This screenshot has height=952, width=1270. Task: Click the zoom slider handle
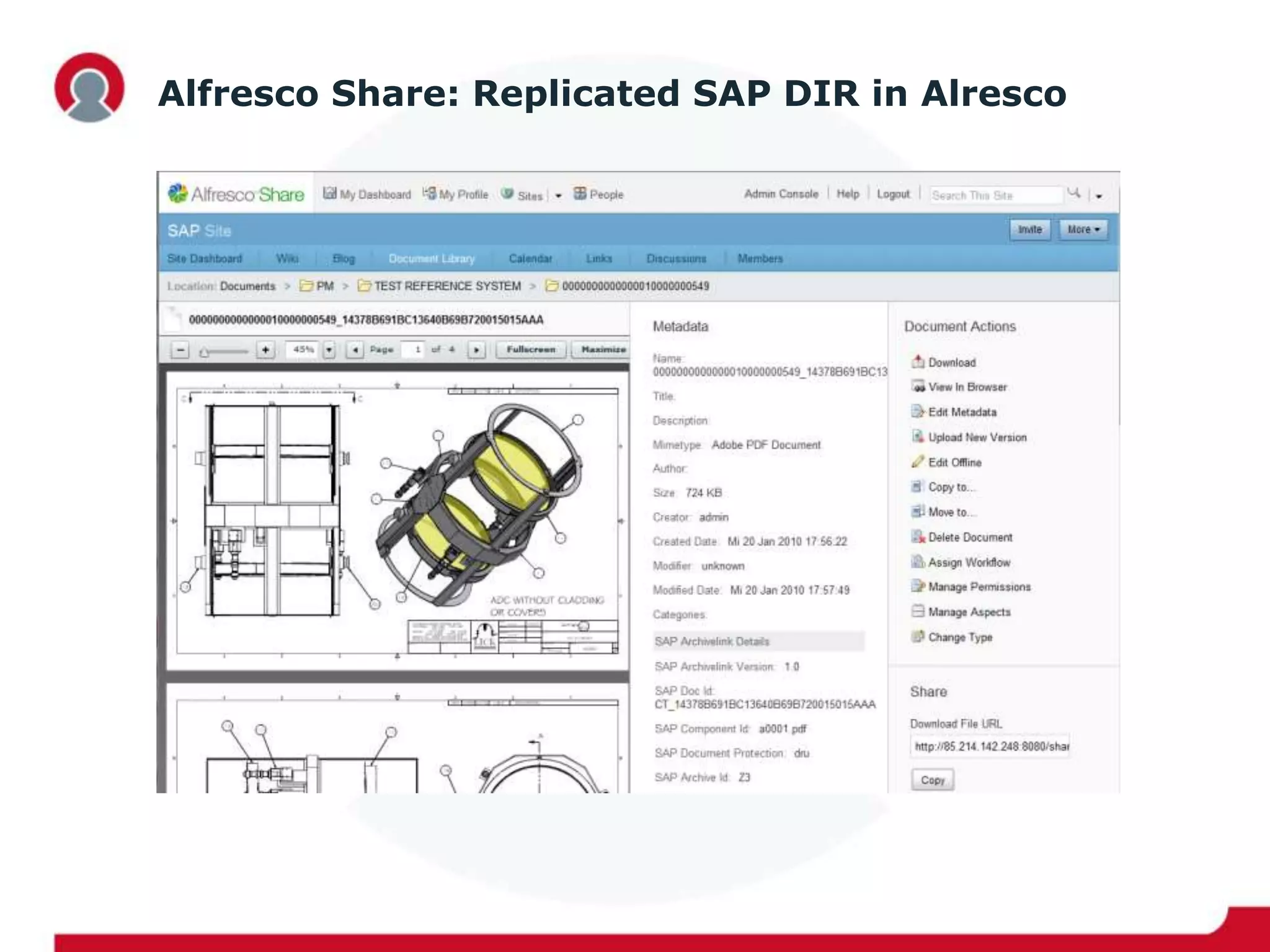pos(204,352)
